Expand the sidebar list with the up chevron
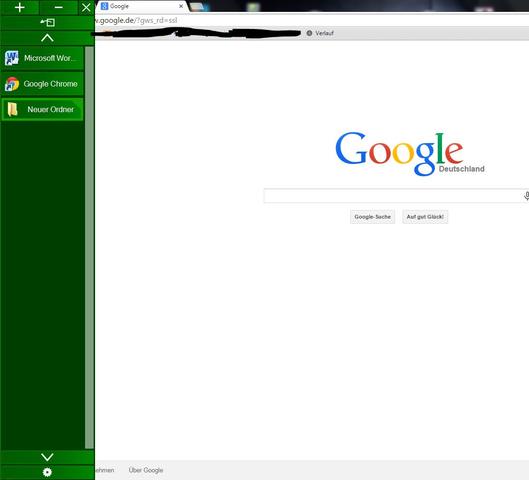529x480 pixels. coord(47,38)
